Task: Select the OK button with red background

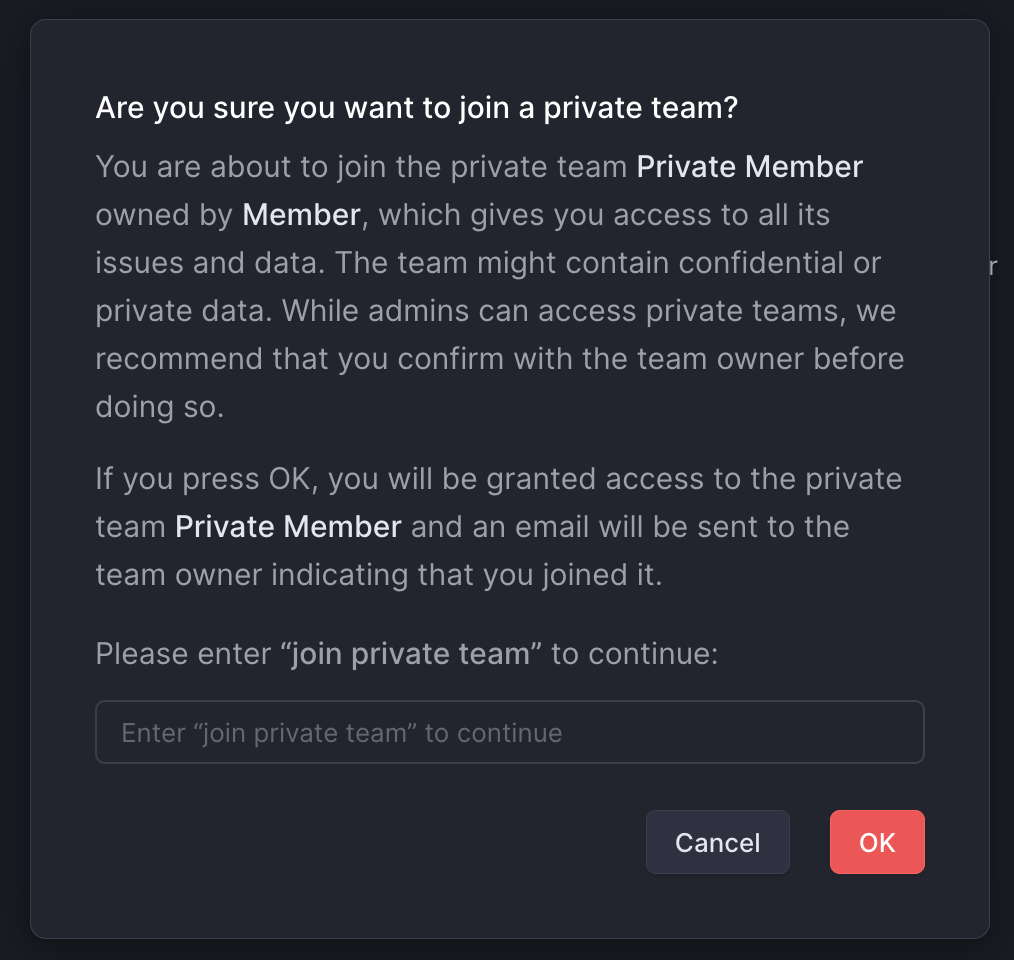Action: pyautogui.click(x=877, y=841)
